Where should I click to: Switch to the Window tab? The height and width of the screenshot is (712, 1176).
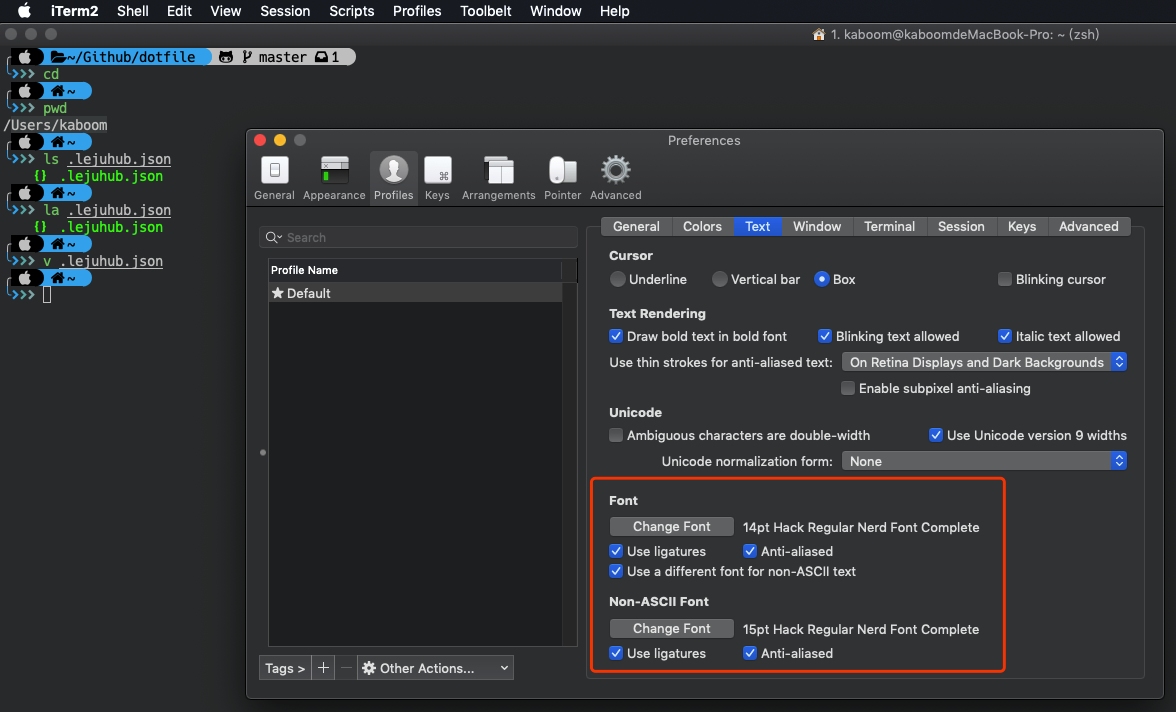(817, 227)
